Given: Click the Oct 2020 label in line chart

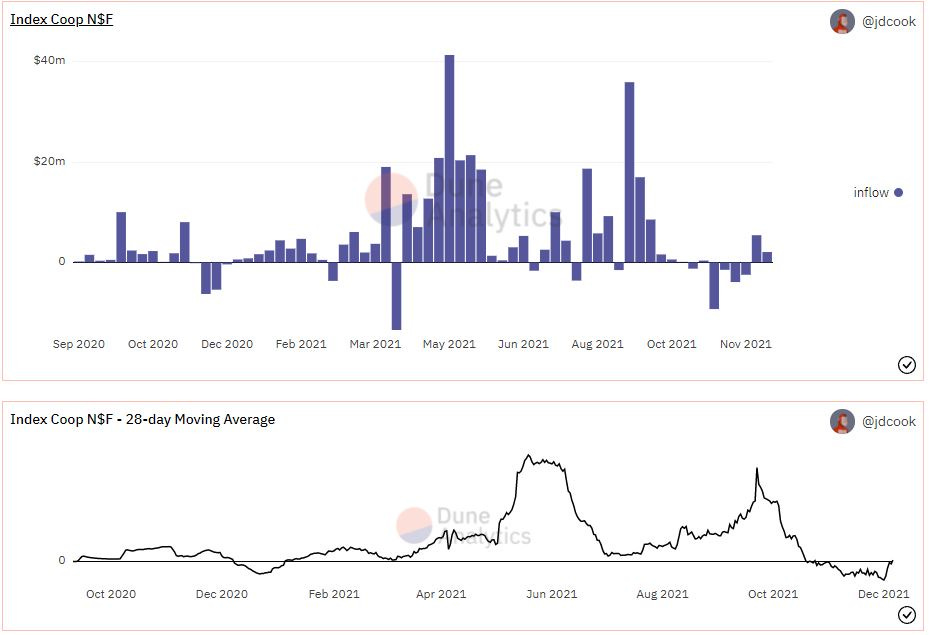Looking at the screenshot, I should tap(111, 594).
